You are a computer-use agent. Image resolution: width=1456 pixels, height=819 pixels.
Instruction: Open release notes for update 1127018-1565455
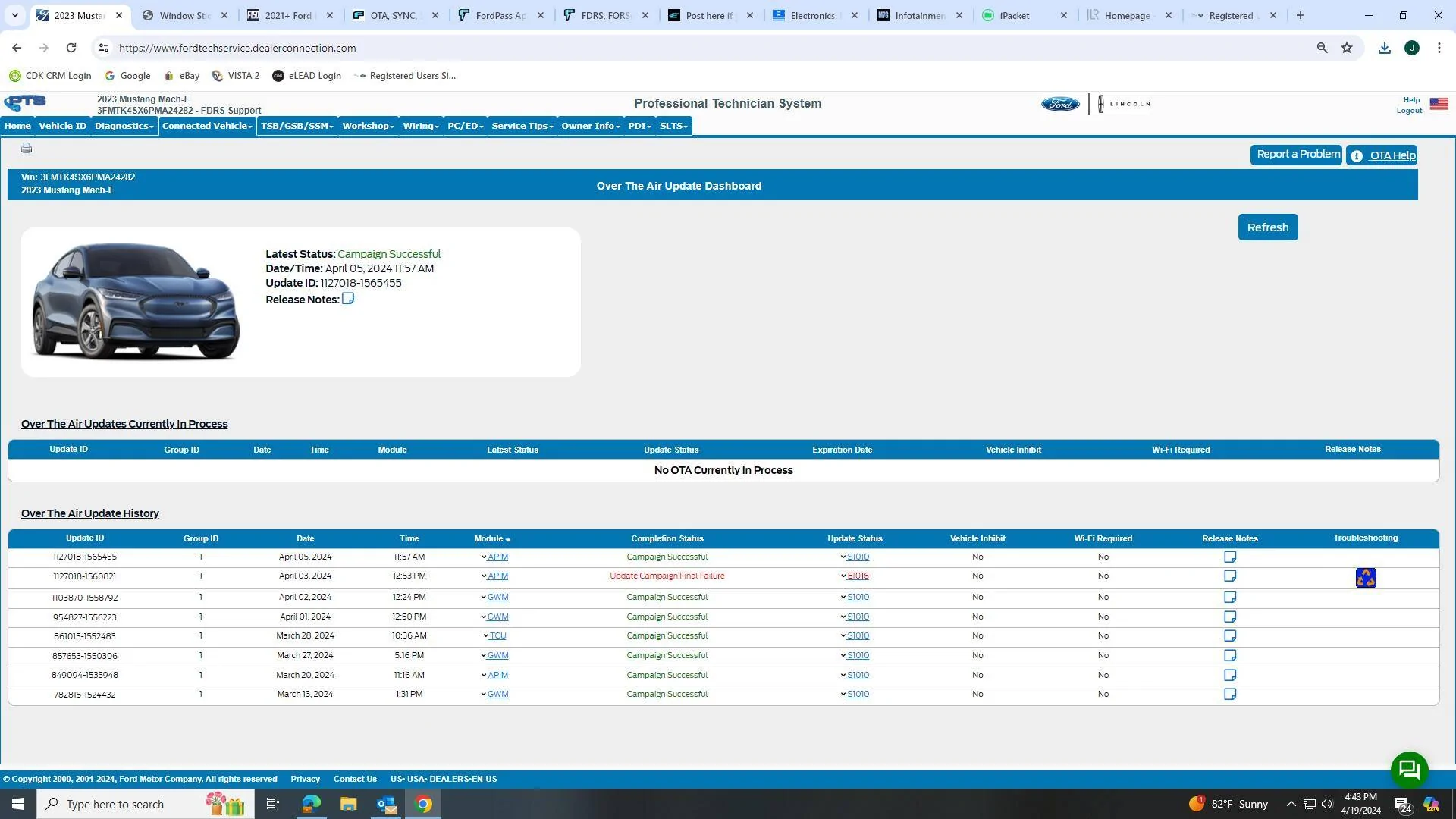1230,557
